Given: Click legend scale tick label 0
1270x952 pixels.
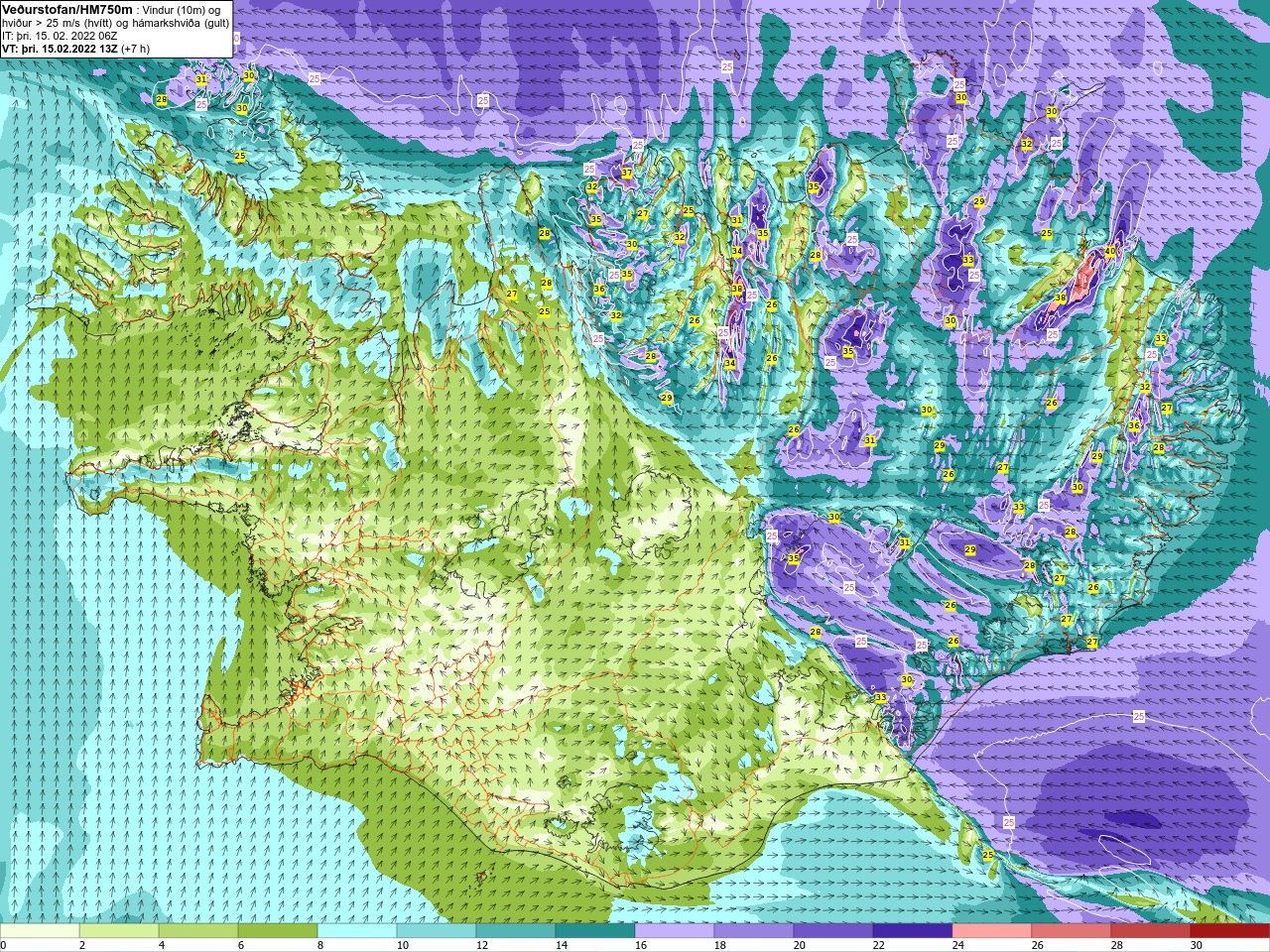Looking at the screenshot, I should (x=4, y=945).
